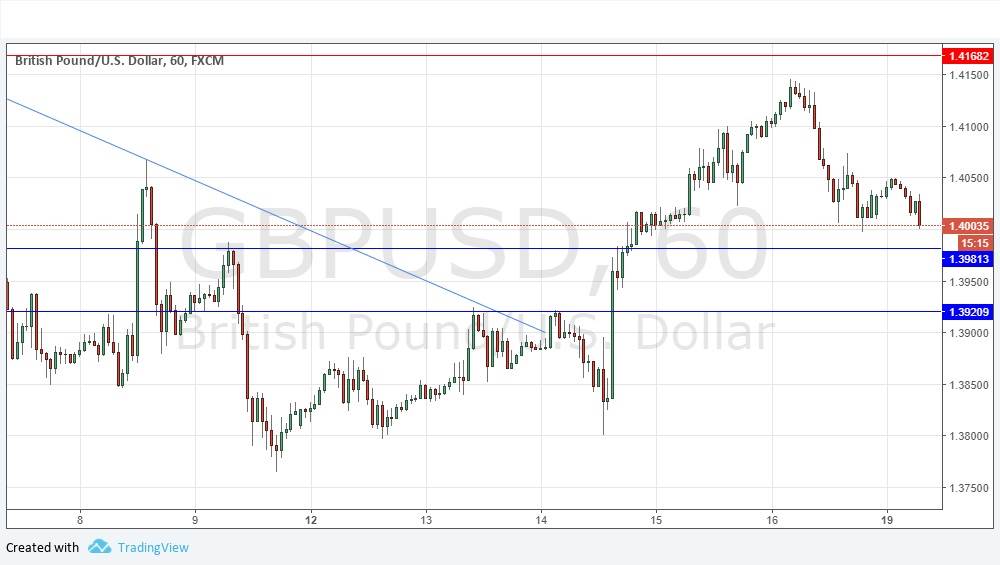Click the TradingView cloud logo icon
The image size is (1000, 565).
(99, 547)
